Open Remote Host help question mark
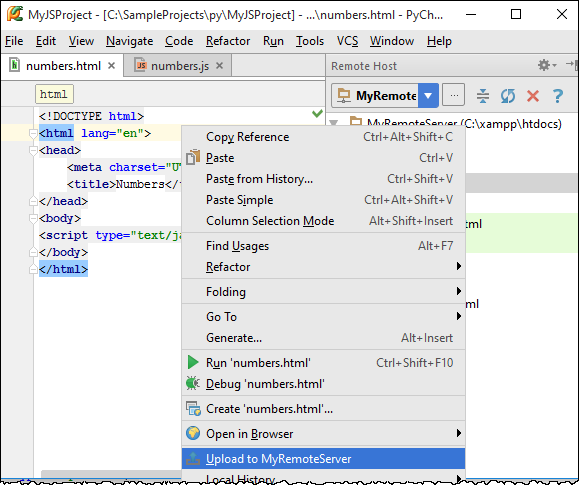The image size is (580, 485). 558,96
